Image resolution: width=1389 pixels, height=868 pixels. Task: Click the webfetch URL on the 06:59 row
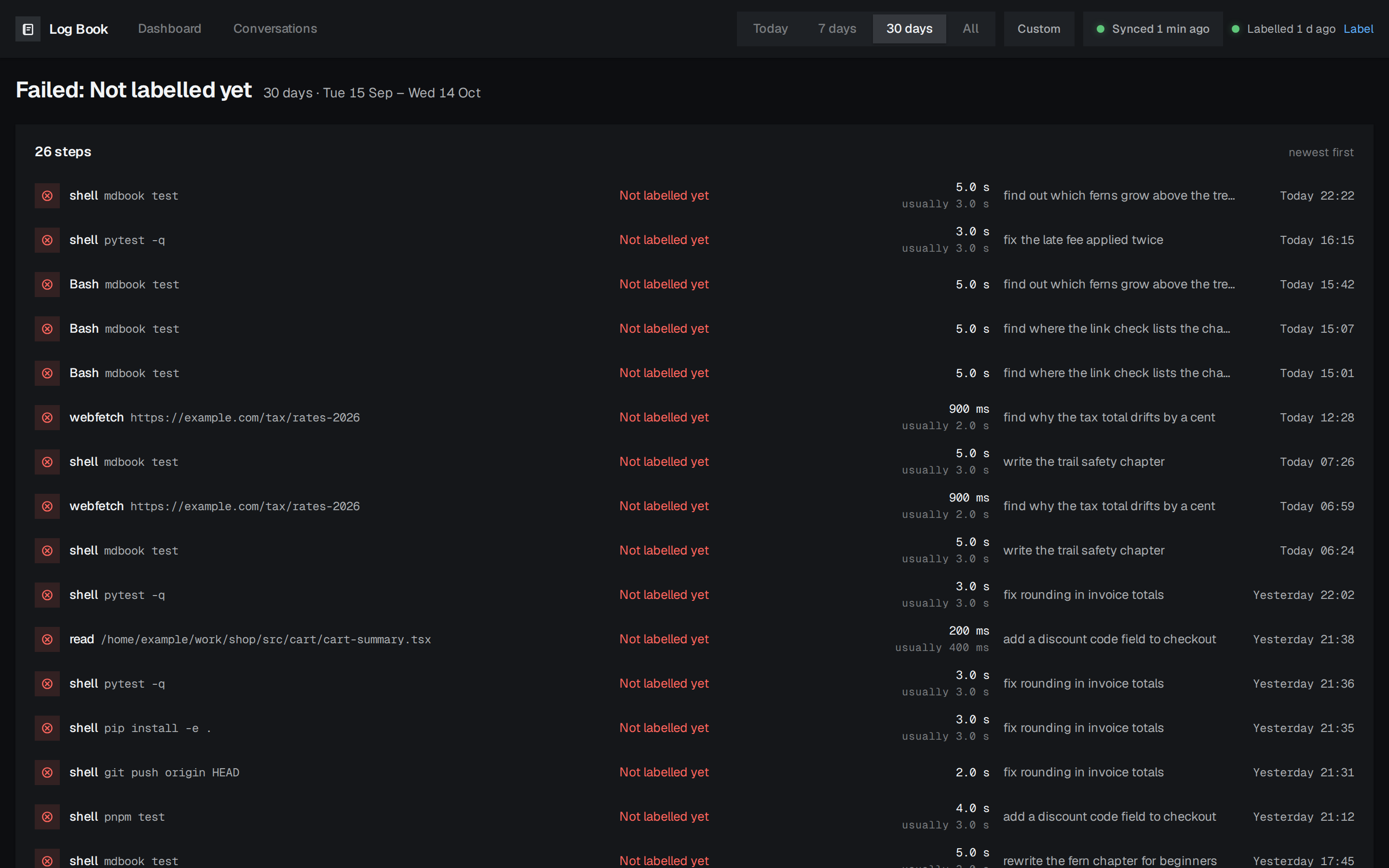click(x=245, y=506)
